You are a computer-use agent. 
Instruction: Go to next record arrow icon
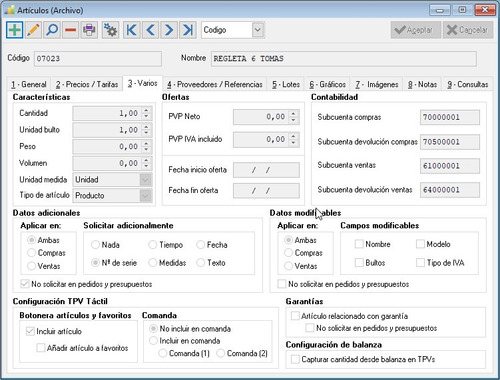tap(169, 30)
